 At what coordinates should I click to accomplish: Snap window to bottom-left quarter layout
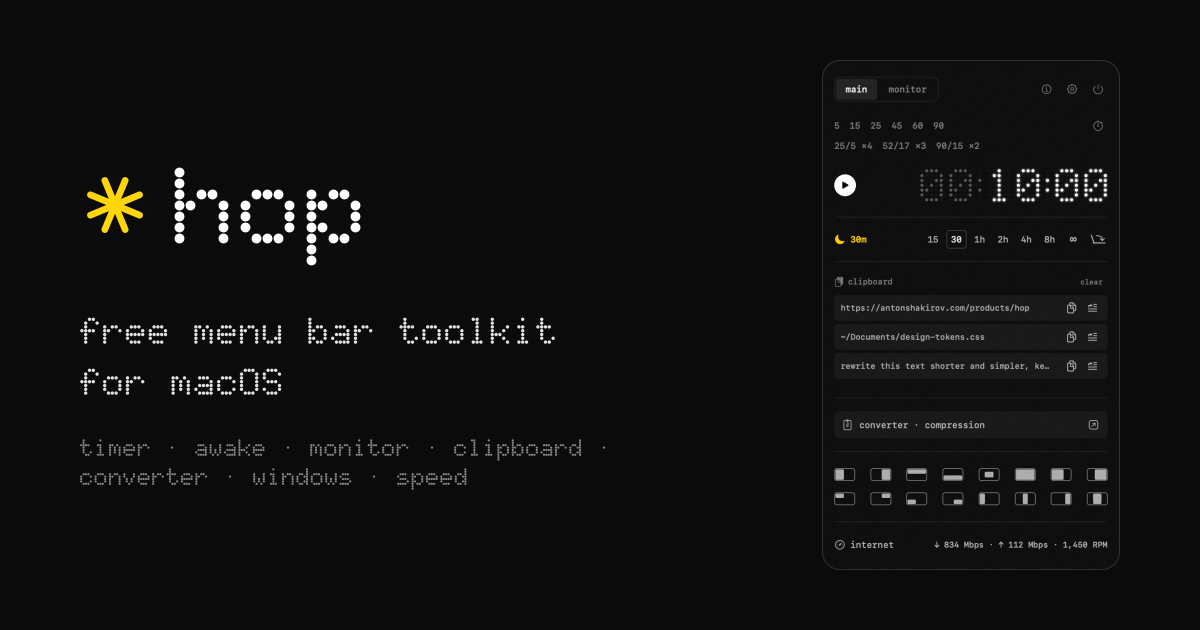click(x=917, y=498)
